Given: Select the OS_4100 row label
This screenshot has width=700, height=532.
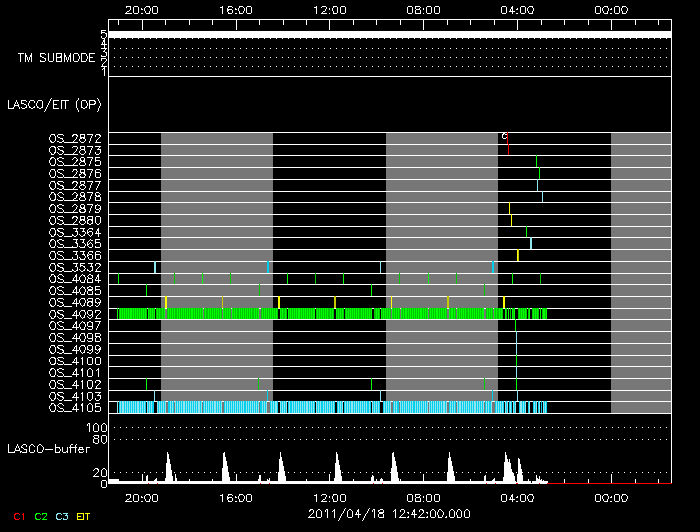Looking at the screenshot, I should coord(75,361).
